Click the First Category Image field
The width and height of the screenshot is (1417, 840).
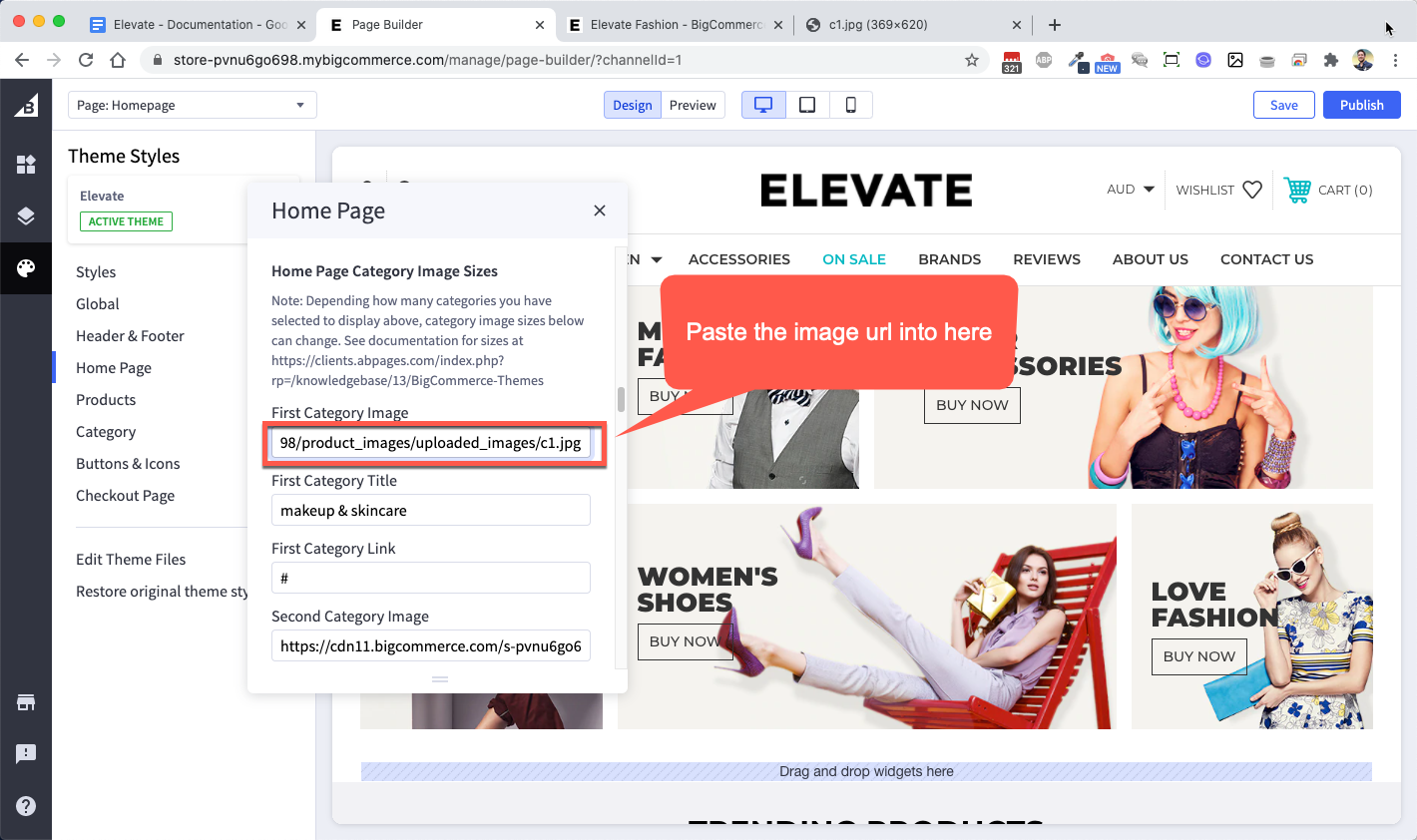431,443
